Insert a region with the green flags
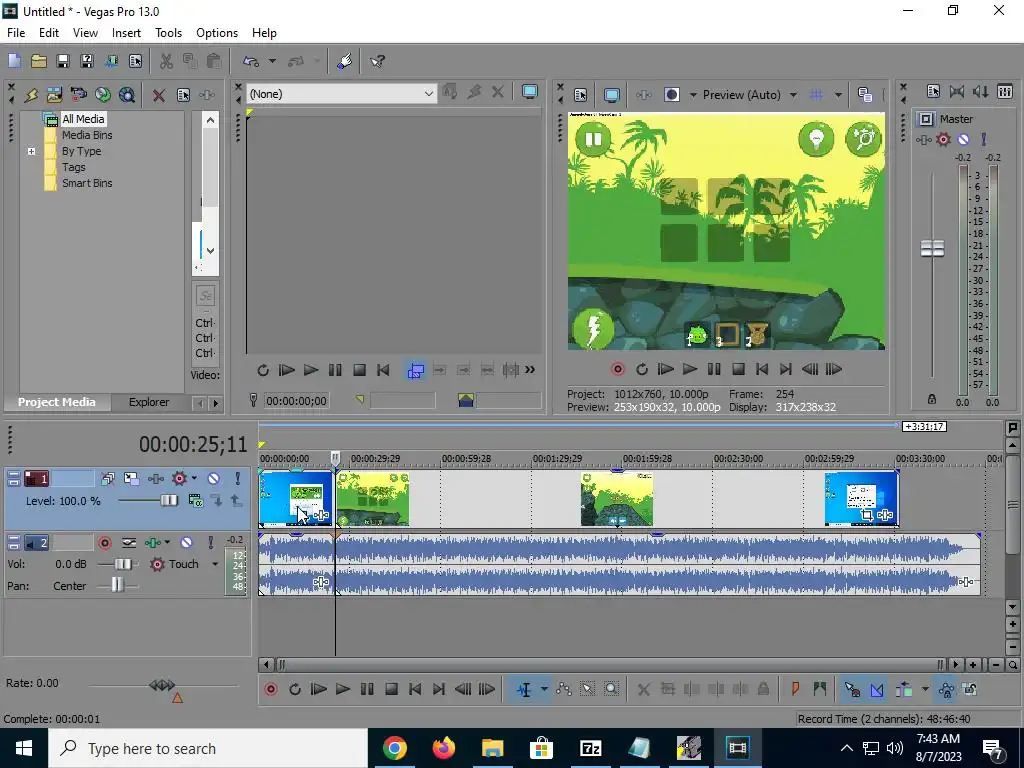 coord(820,689)
